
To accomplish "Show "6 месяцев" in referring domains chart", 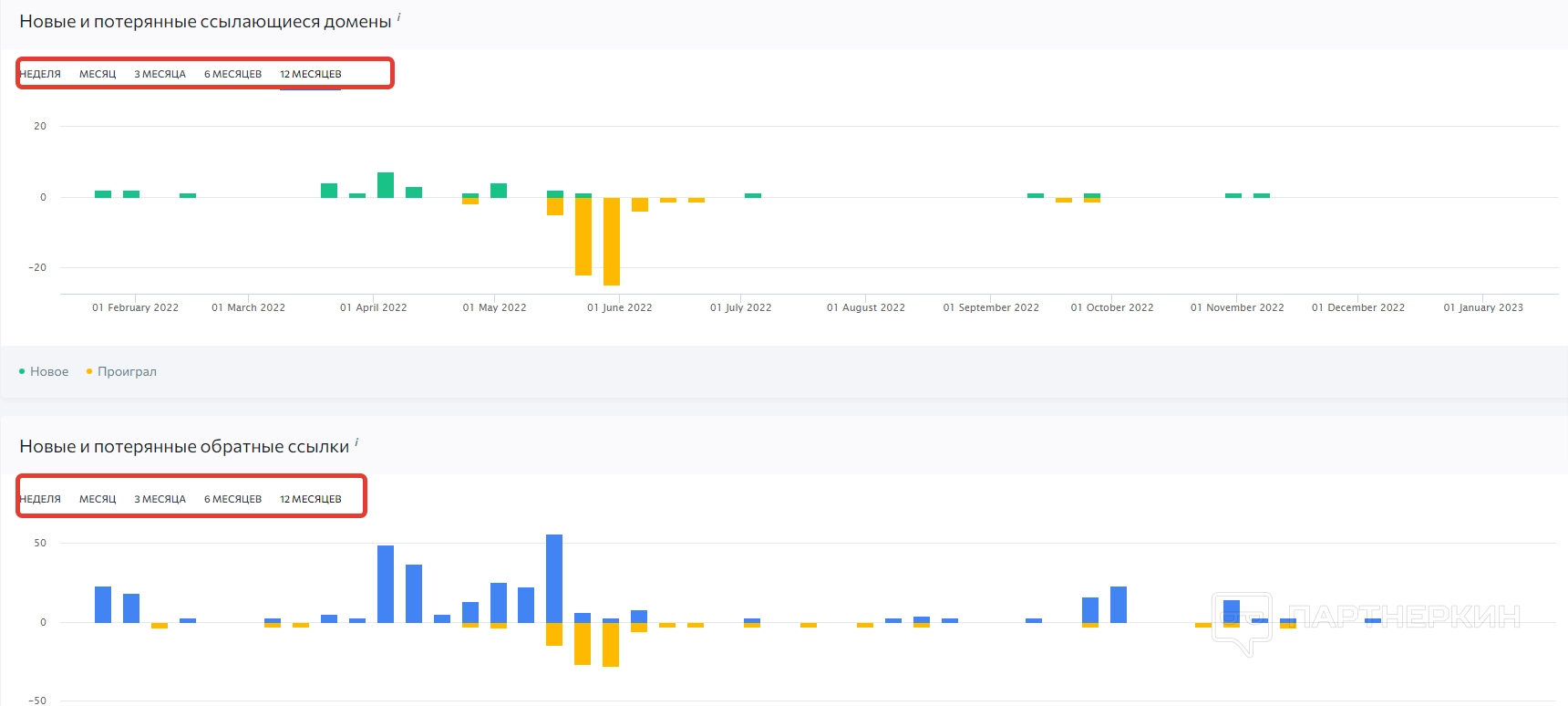I will (232, 74).
